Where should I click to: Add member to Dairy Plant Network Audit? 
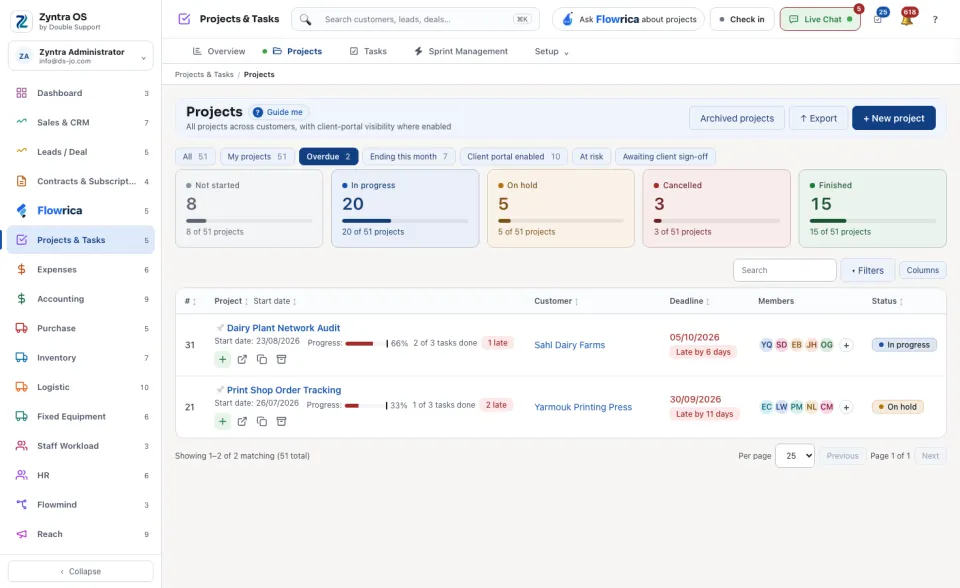pyautogui.click(x=846, y=345)
